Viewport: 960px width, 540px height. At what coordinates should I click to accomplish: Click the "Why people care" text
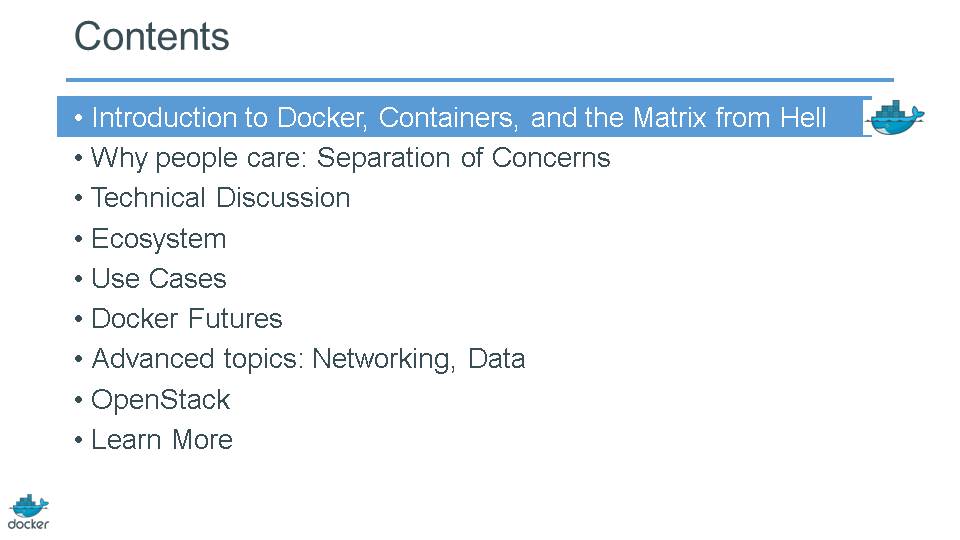pos(196,158)
